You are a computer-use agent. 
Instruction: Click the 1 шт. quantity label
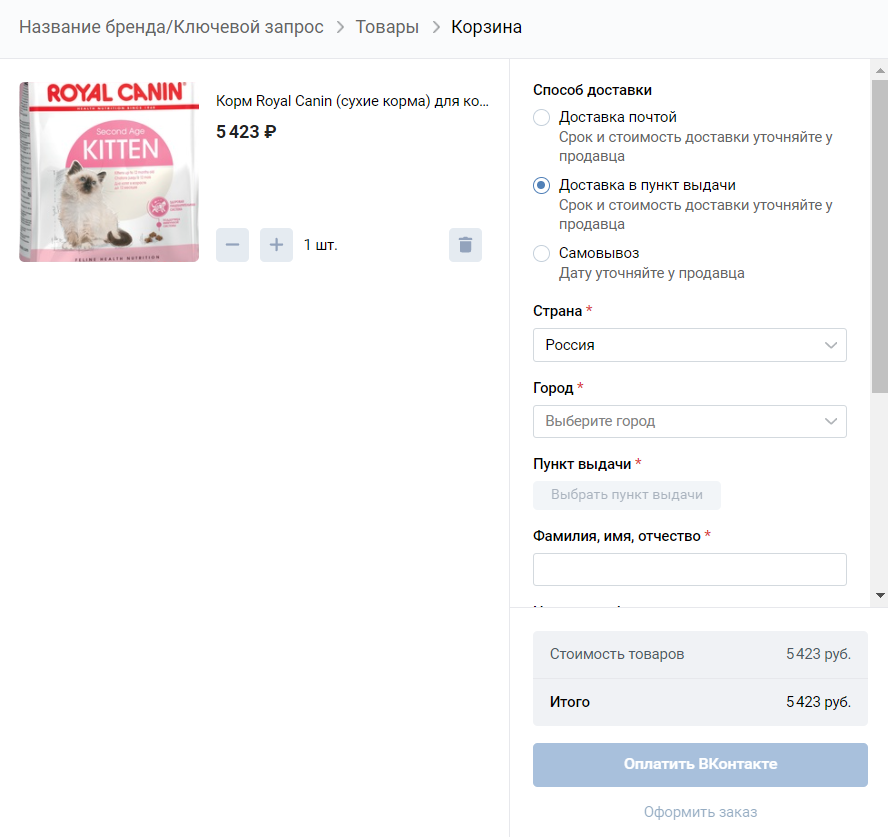coord(321,245)
